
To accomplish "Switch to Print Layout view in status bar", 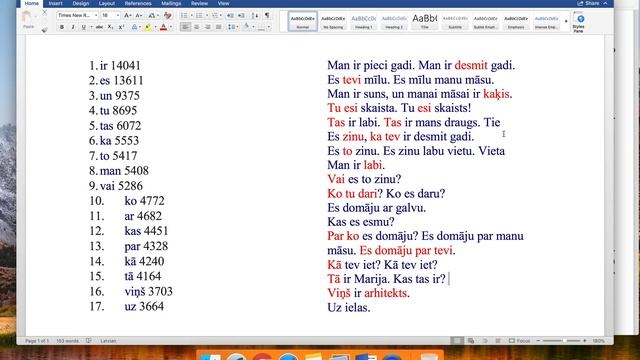I will click(x=457, y=341).
